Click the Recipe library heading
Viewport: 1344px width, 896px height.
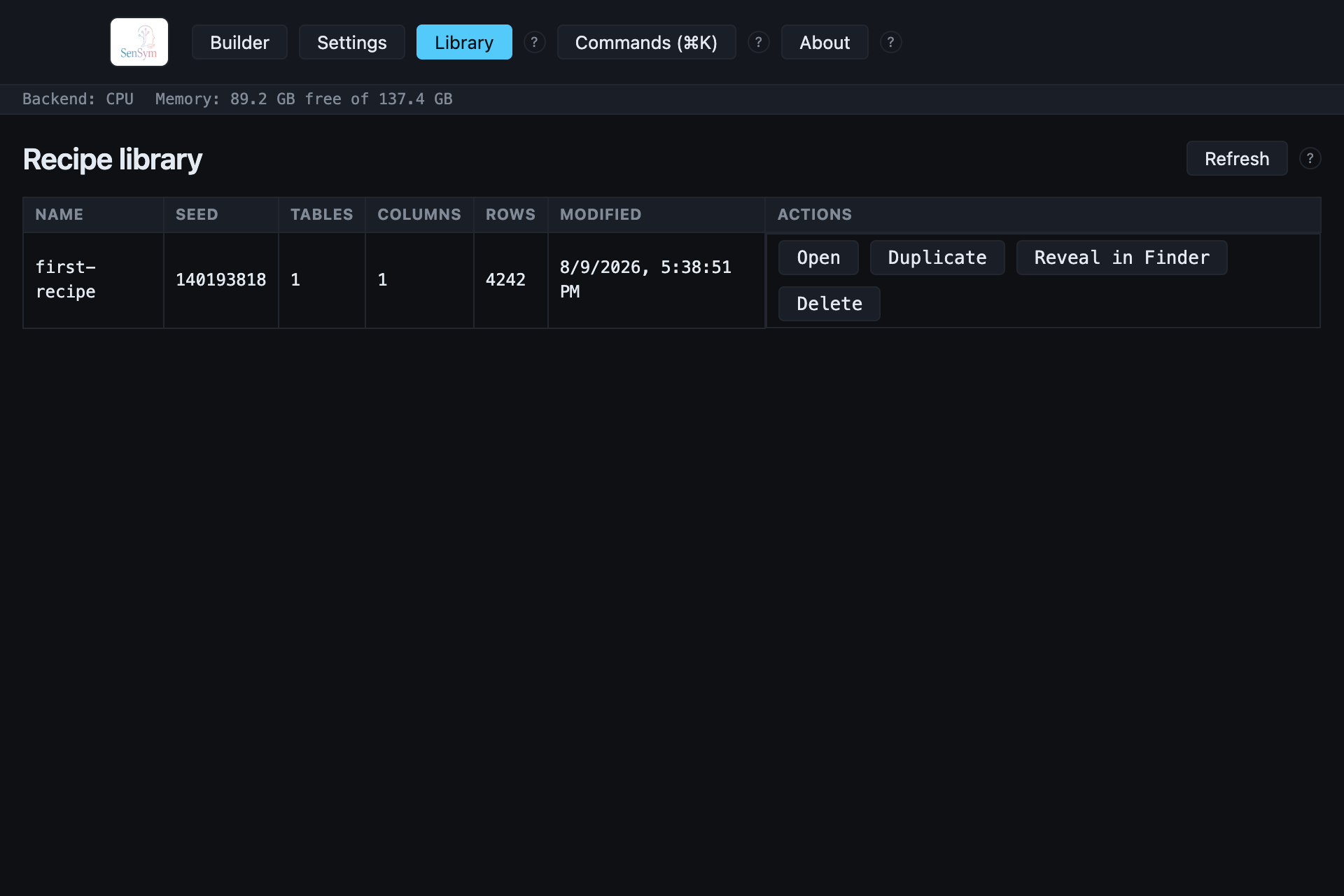pos(113,160)
